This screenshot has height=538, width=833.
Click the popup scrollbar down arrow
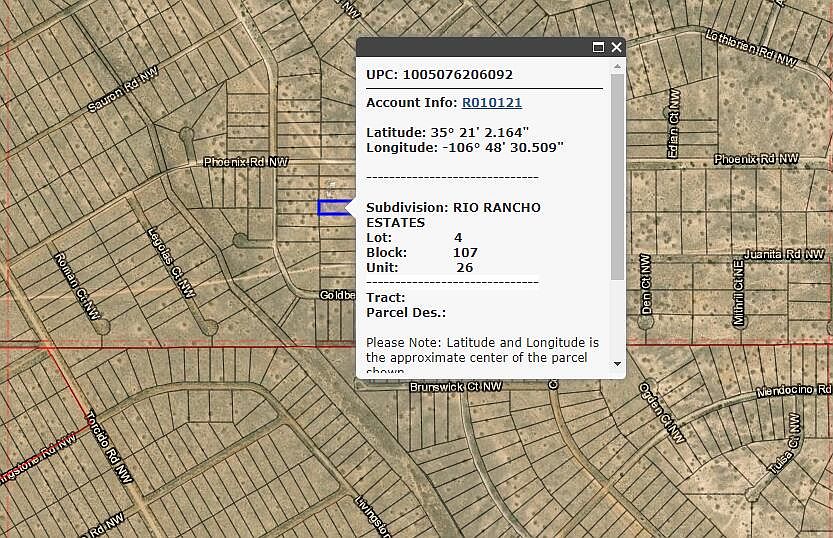(617, 364)
